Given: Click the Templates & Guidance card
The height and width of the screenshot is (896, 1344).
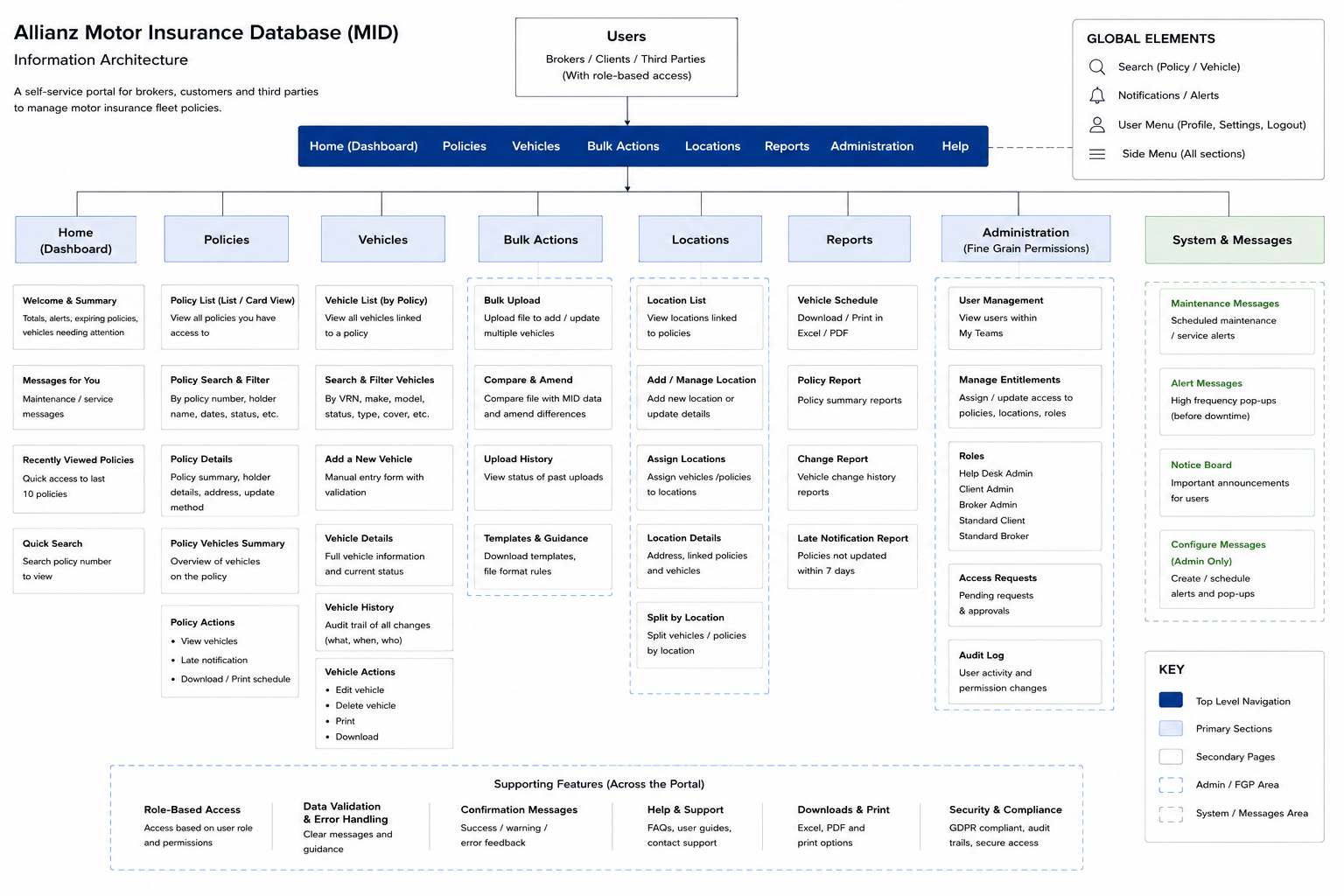Looking at the screenshot, I should tap(542, 556).
